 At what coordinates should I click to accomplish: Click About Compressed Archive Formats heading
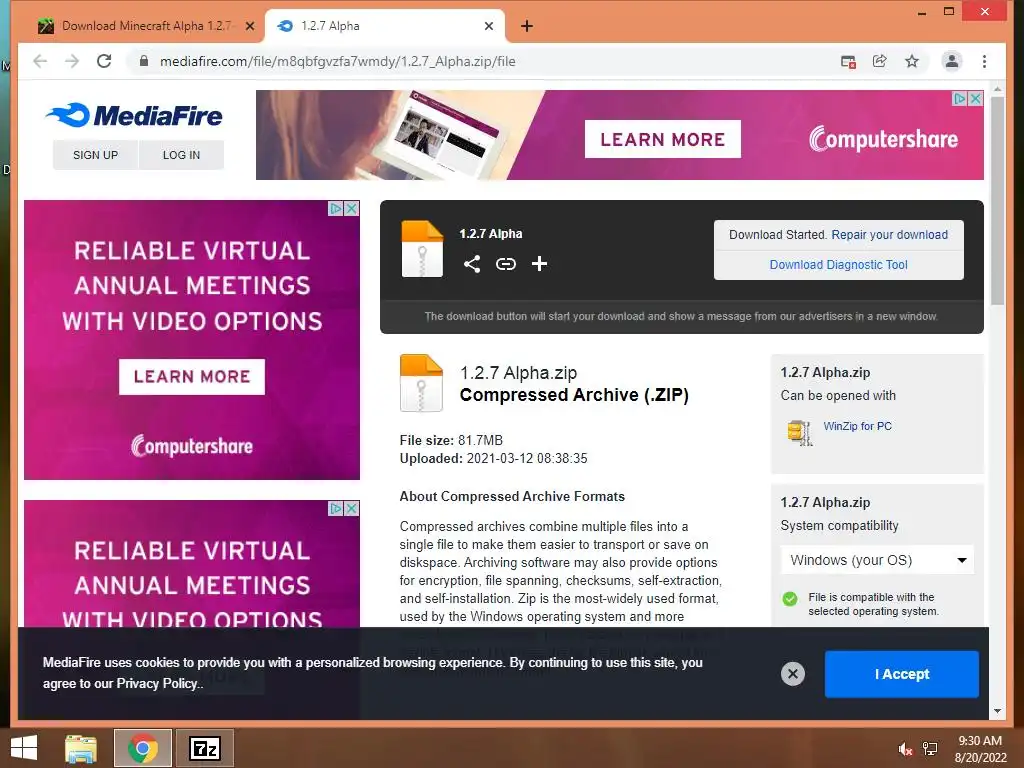click(x=512, y=496)
